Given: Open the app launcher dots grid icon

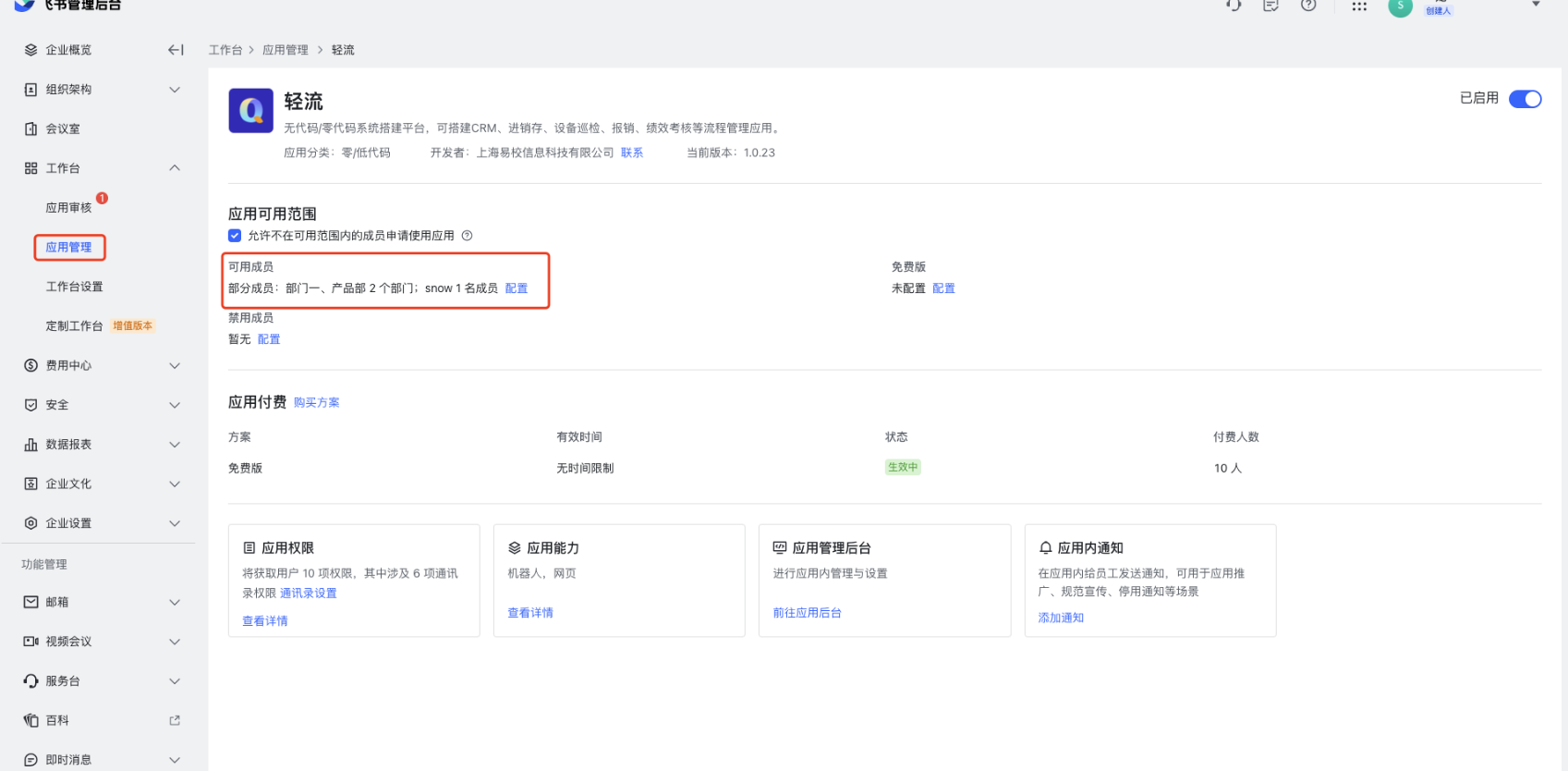Looking at the screenshot, I should coord(1359,6).
